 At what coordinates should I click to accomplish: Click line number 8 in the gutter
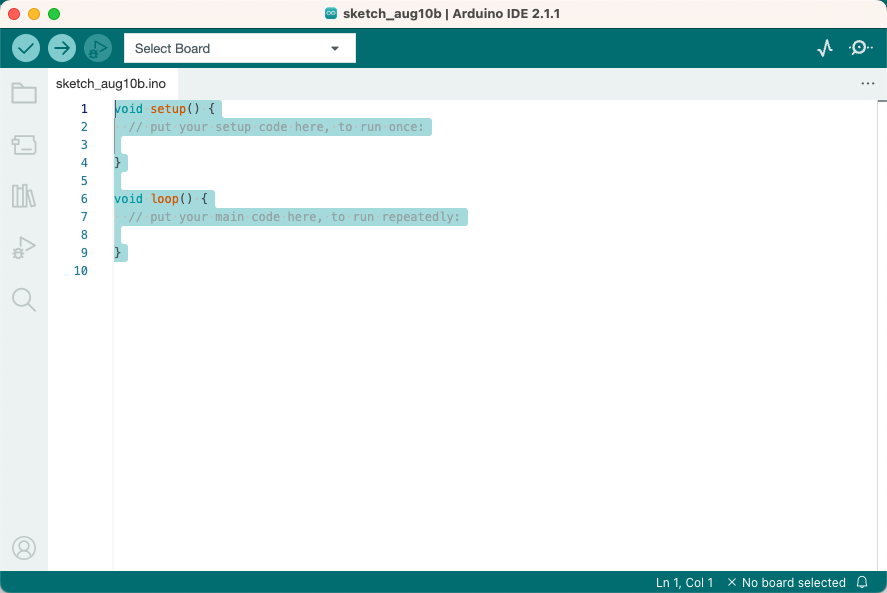84,234
